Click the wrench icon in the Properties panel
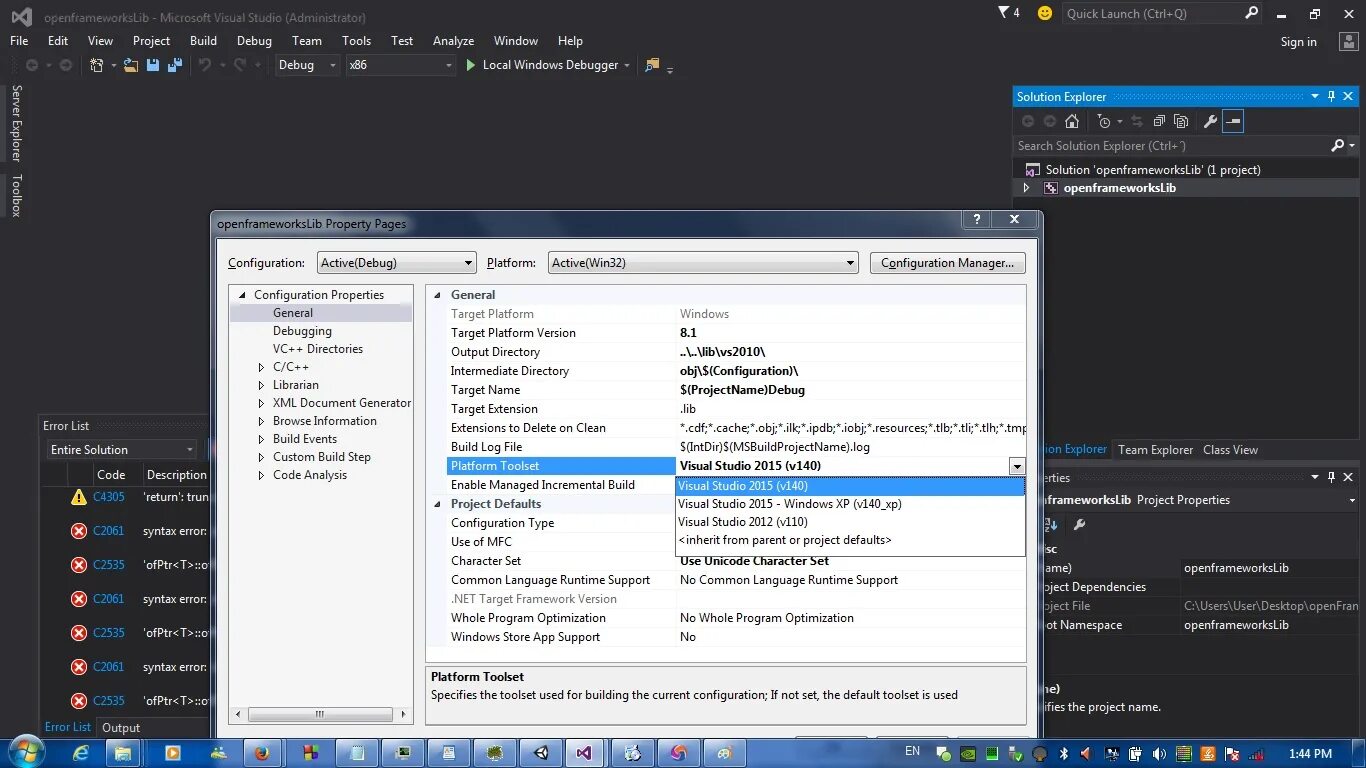Viewport: 1366px width, 768px height. pos(1079,524)
